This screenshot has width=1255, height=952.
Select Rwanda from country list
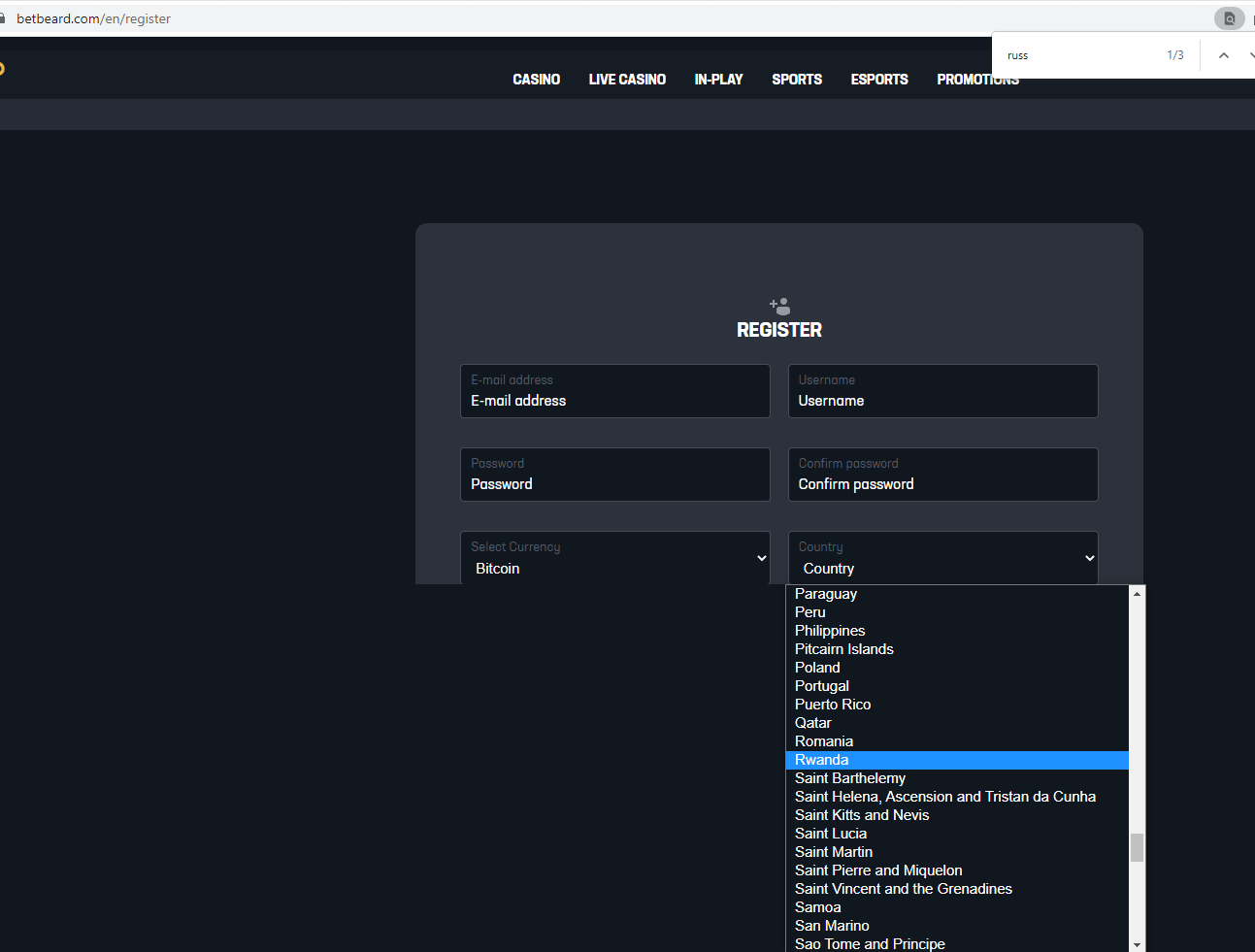click(x=821, y=760)
